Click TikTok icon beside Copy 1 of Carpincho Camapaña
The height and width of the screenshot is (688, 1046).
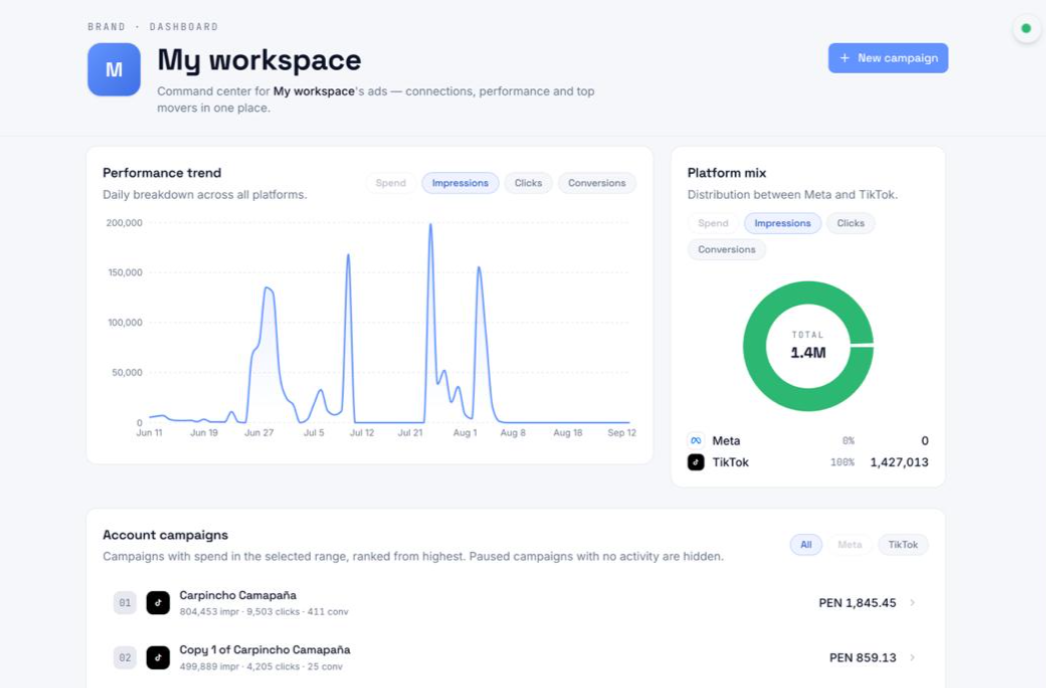point(158,657)
